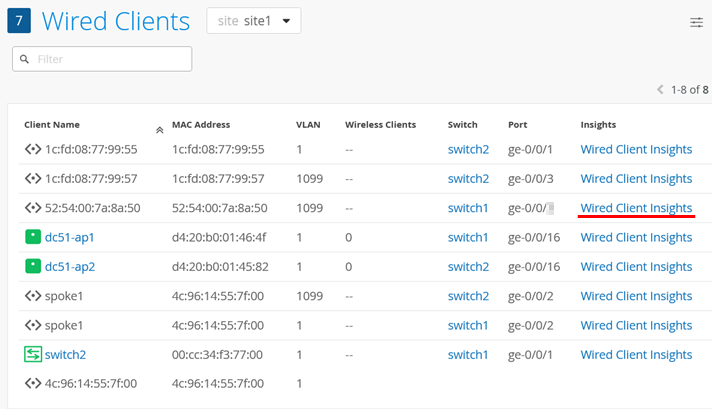Open switch1 link in the dc51-ap1 row
712x409 pixels.
468,238
